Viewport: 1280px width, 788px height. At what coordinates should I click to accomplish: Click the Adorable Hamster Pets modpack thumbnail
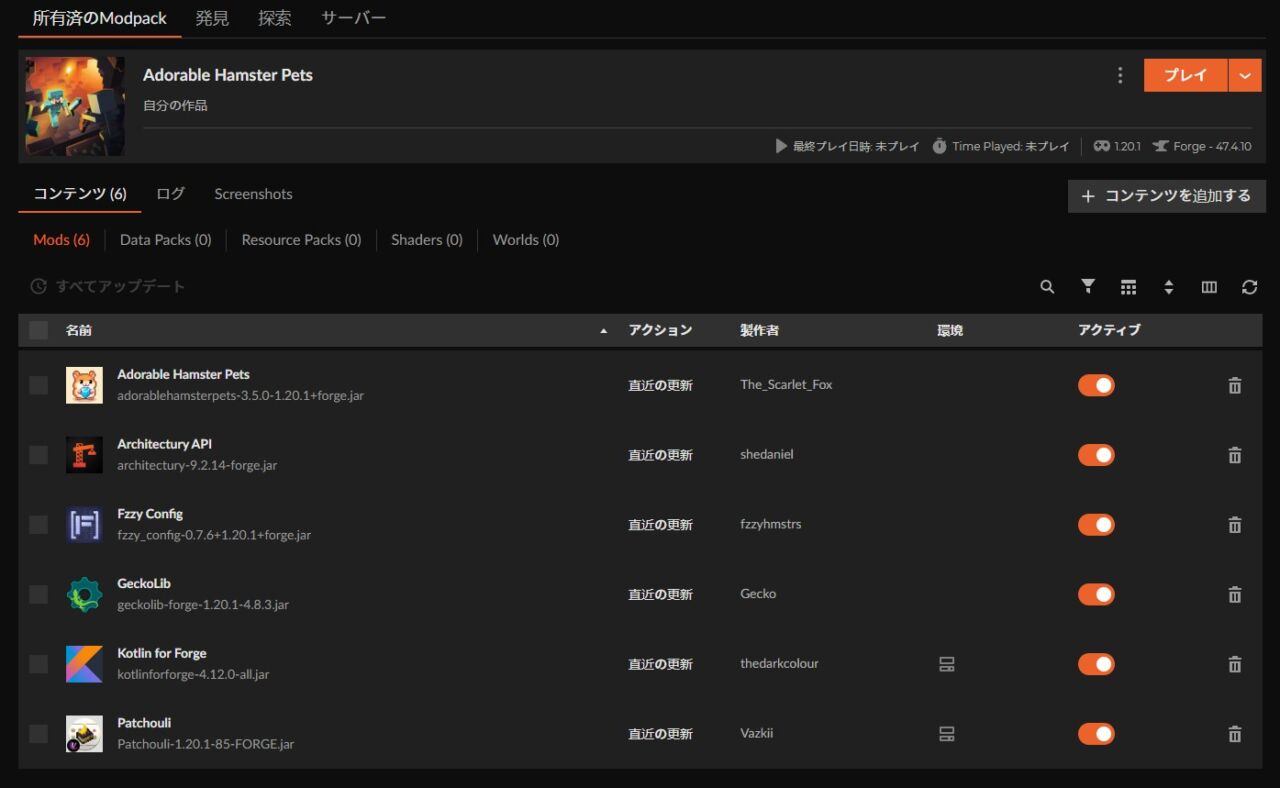75,106
